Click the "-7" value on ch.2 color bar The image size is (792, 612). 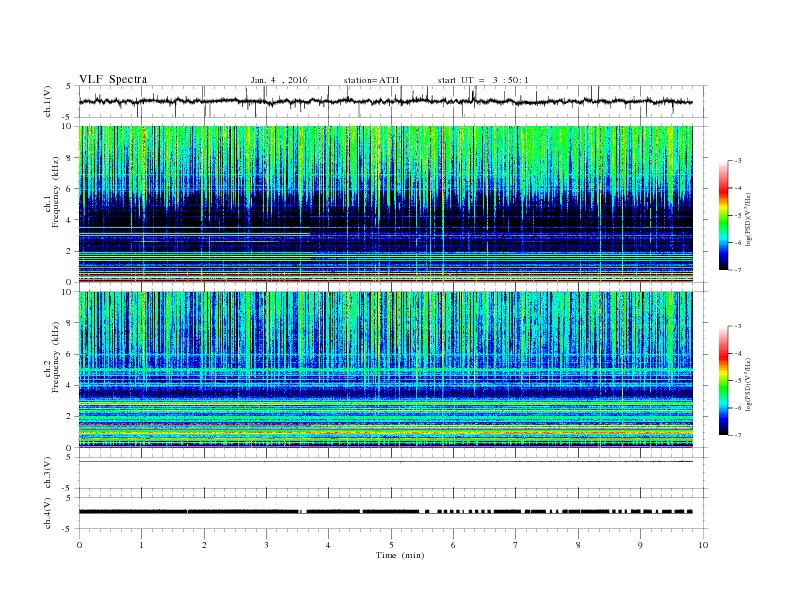pos(738,435)
